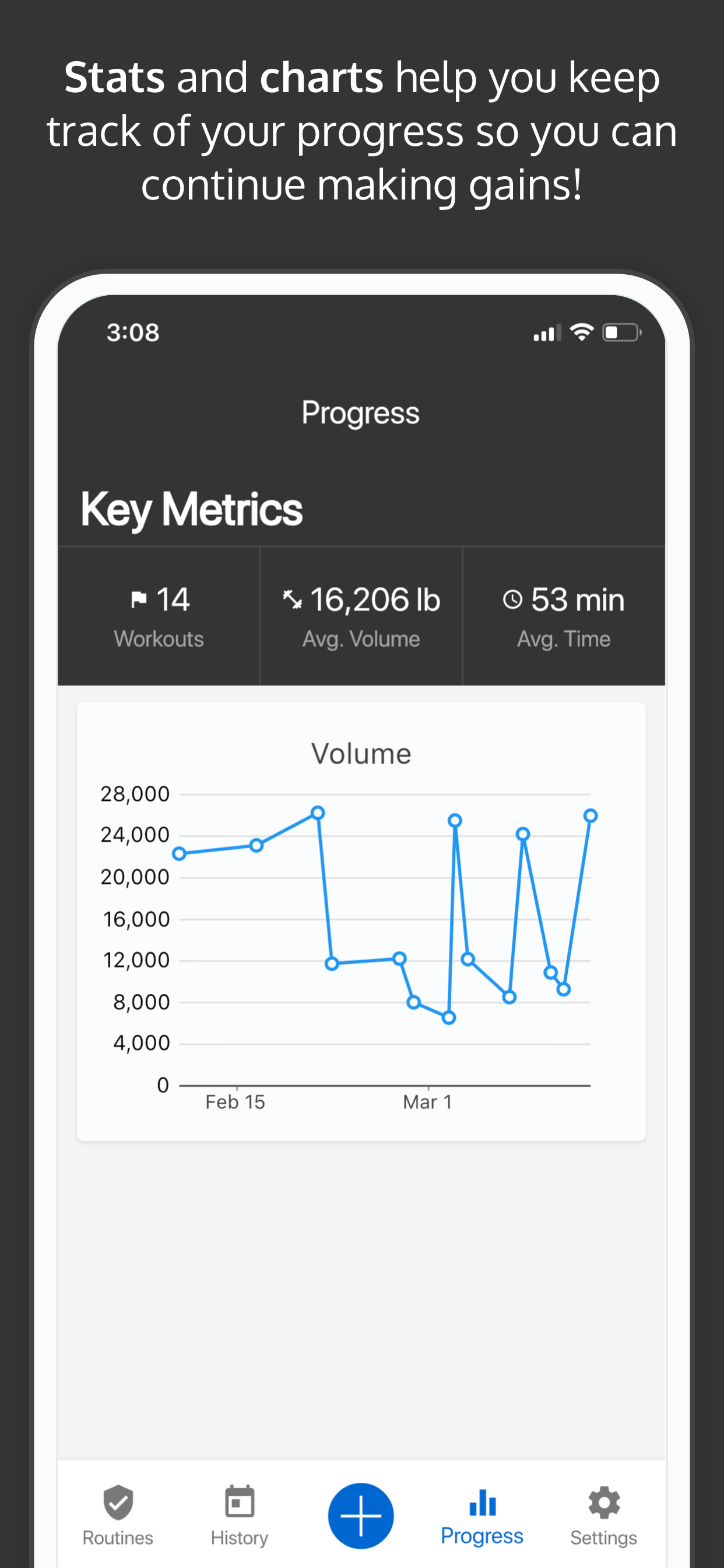Open the History calendar icon
The image size is (724, 1568).
pyautogui.click(x=240, y=1501)
